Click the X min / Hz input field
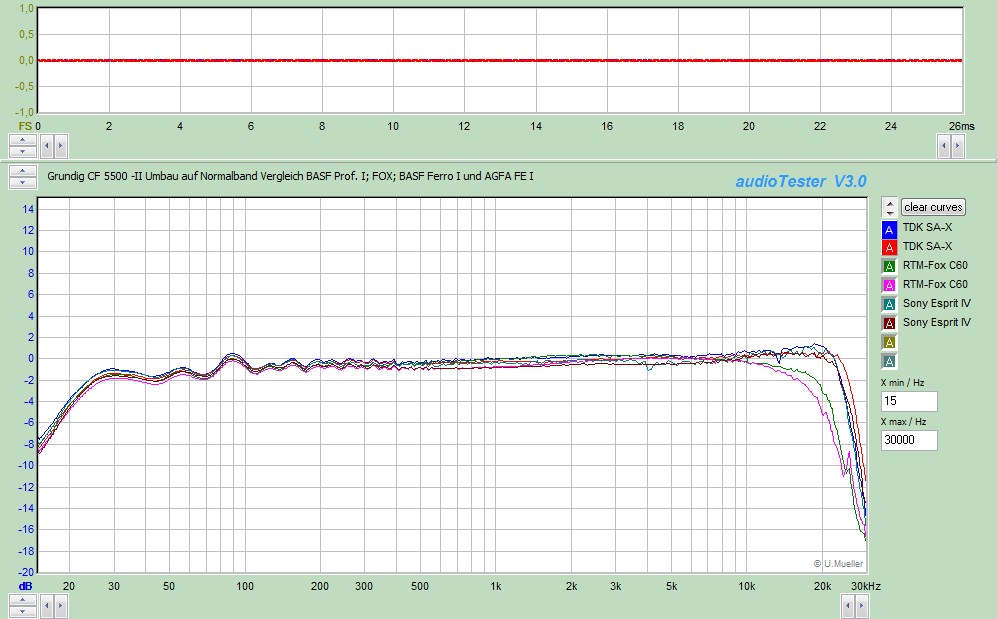Image resolution: width=997 pixels, height=619 pixels. pyautogui.click(x=908, y=401)
